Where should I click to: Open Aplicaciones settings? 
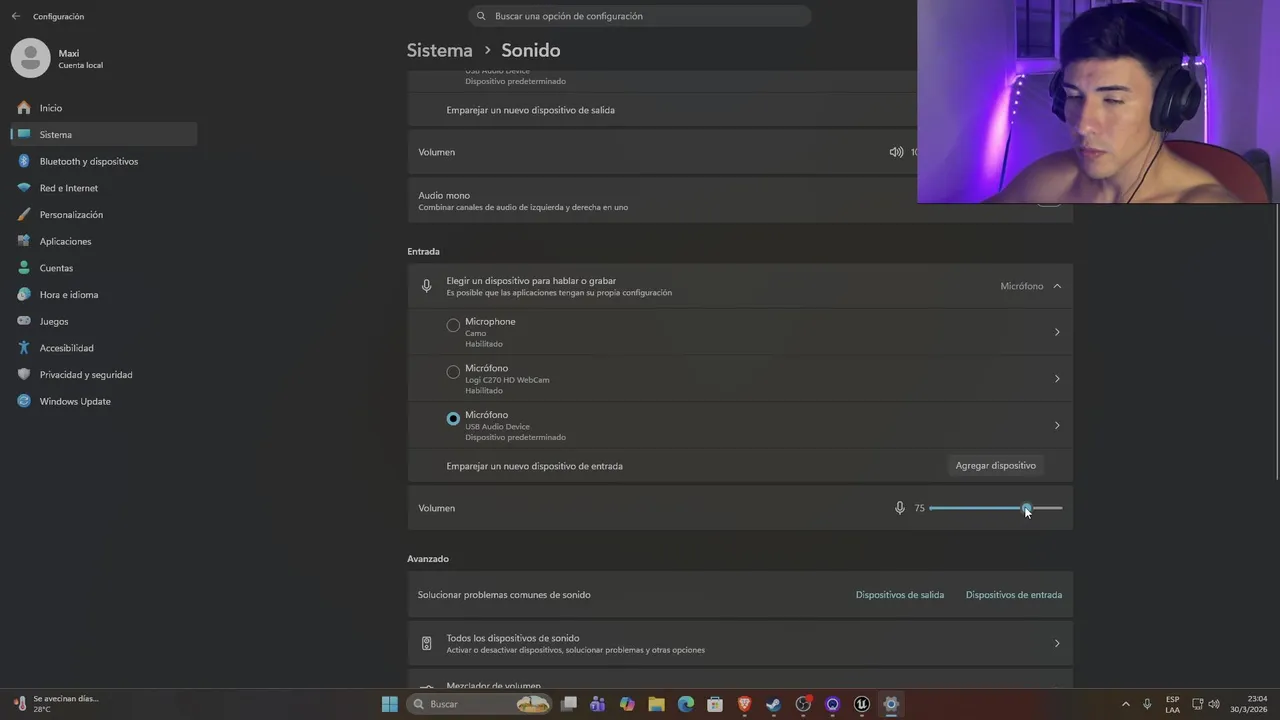tap(103, 241)
